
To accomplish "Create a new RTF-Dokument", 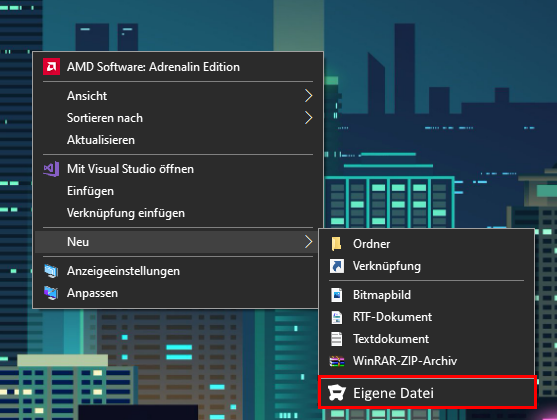I will (427, 317).
